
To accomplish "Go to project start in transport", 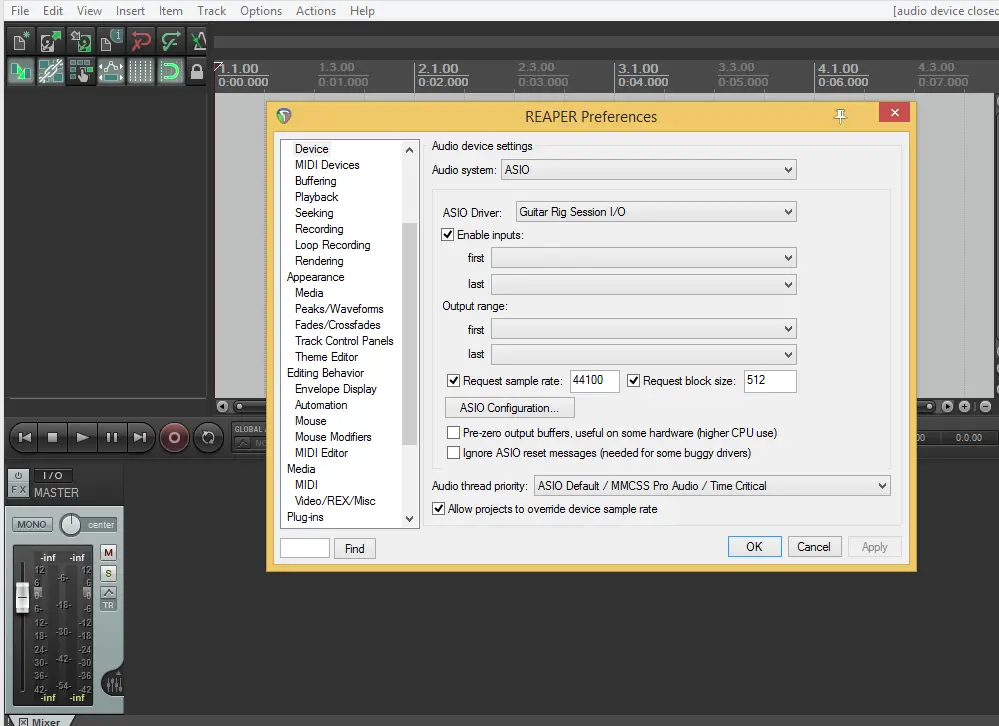I will tap(25, 438).
